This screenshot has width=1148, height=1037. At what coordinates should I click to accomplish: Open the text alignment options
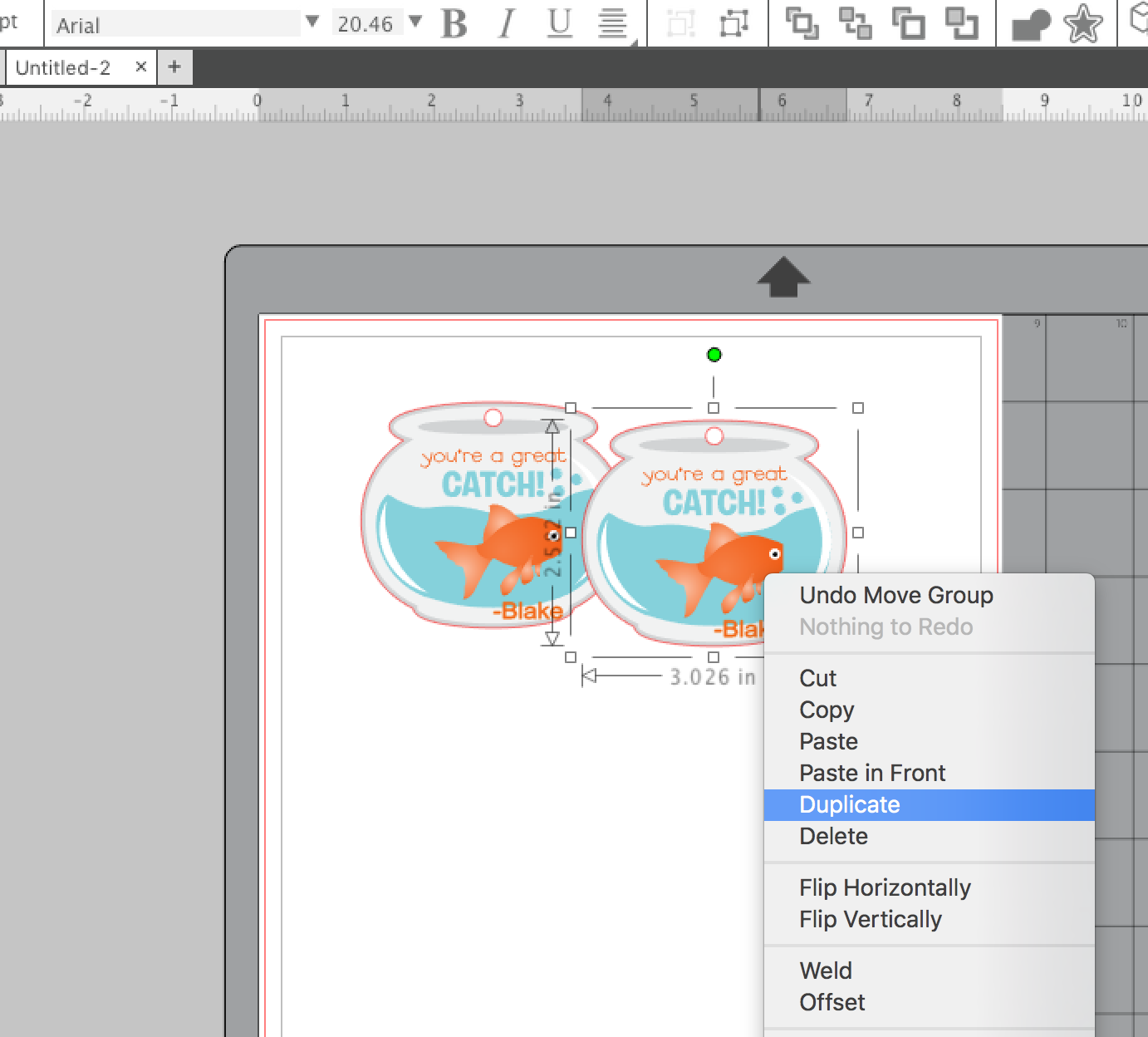611,24
